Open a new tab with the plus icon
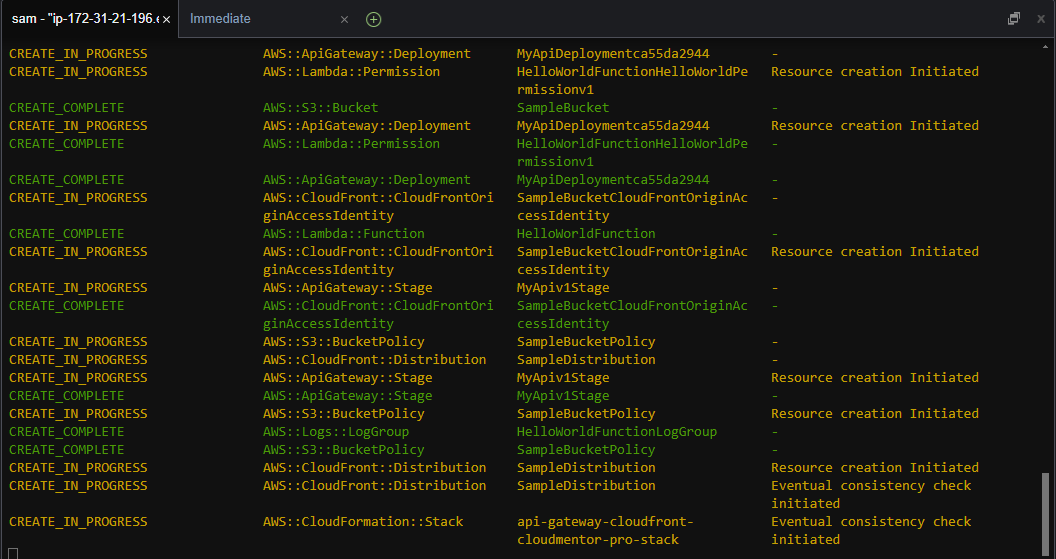 373,19
